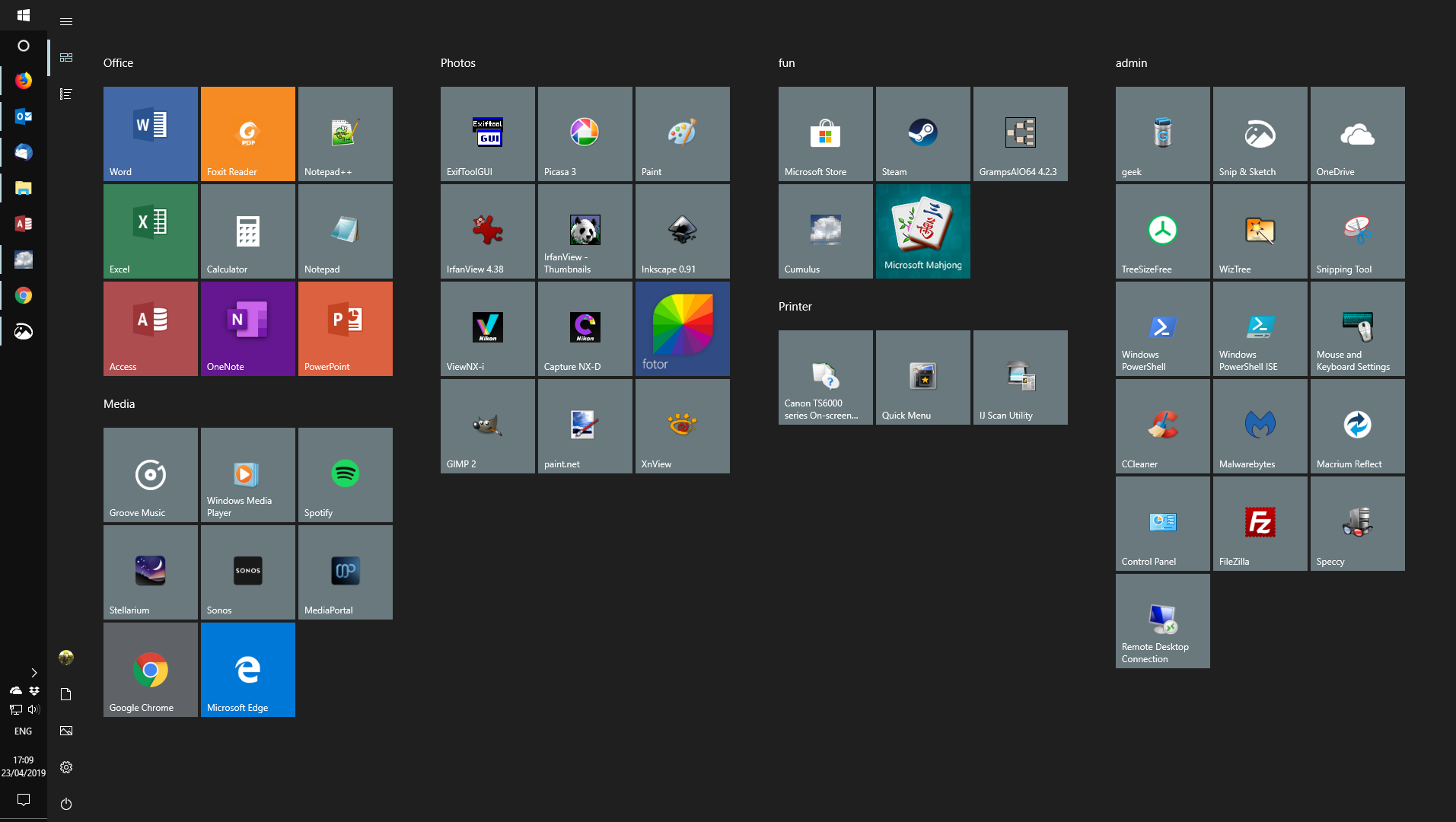Launch Windows Media Player tile
Screen dimensions: 1456x822
[x=248, y=475]
